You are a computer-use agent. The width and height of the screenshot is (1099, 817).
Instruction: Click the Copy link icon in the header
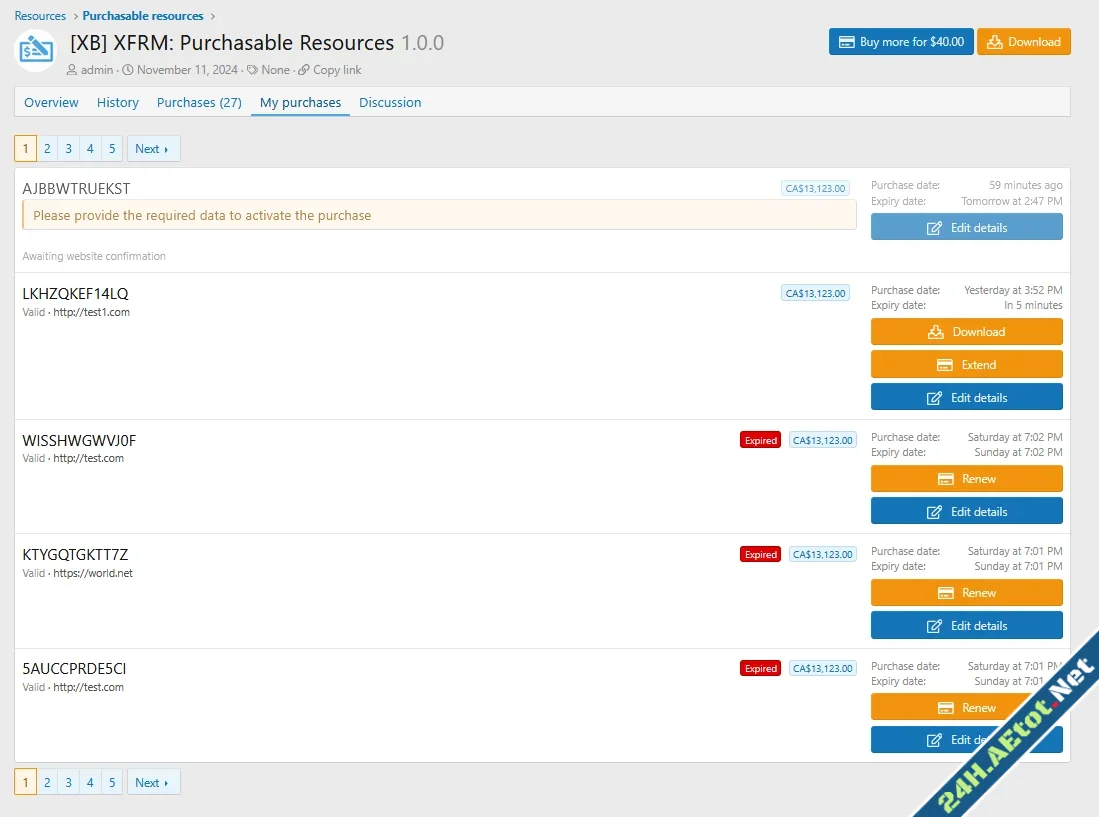304,70
